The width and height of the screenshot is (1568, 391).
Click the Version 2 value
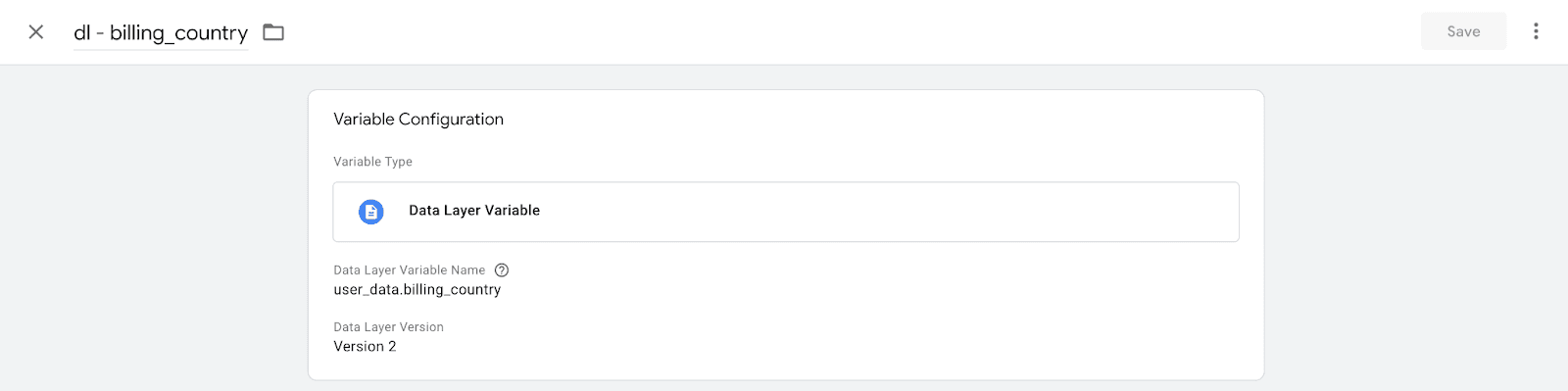[x=365, y=347]
